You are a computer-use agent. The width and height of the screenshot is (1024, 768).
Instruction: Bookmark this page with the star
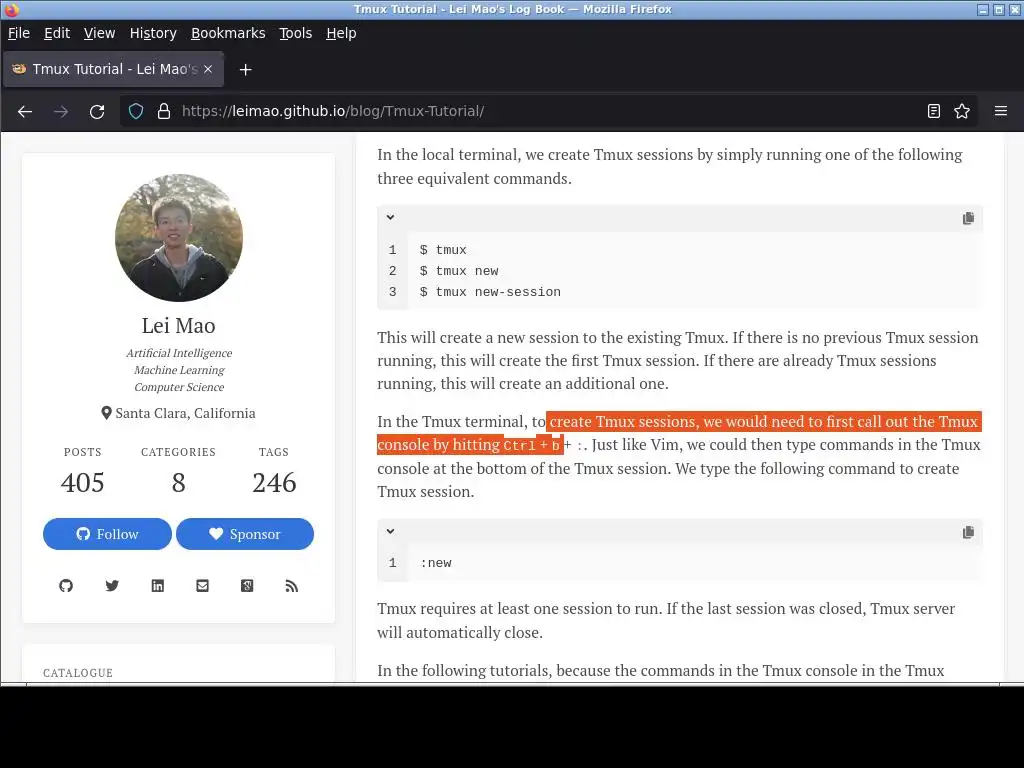962,111
